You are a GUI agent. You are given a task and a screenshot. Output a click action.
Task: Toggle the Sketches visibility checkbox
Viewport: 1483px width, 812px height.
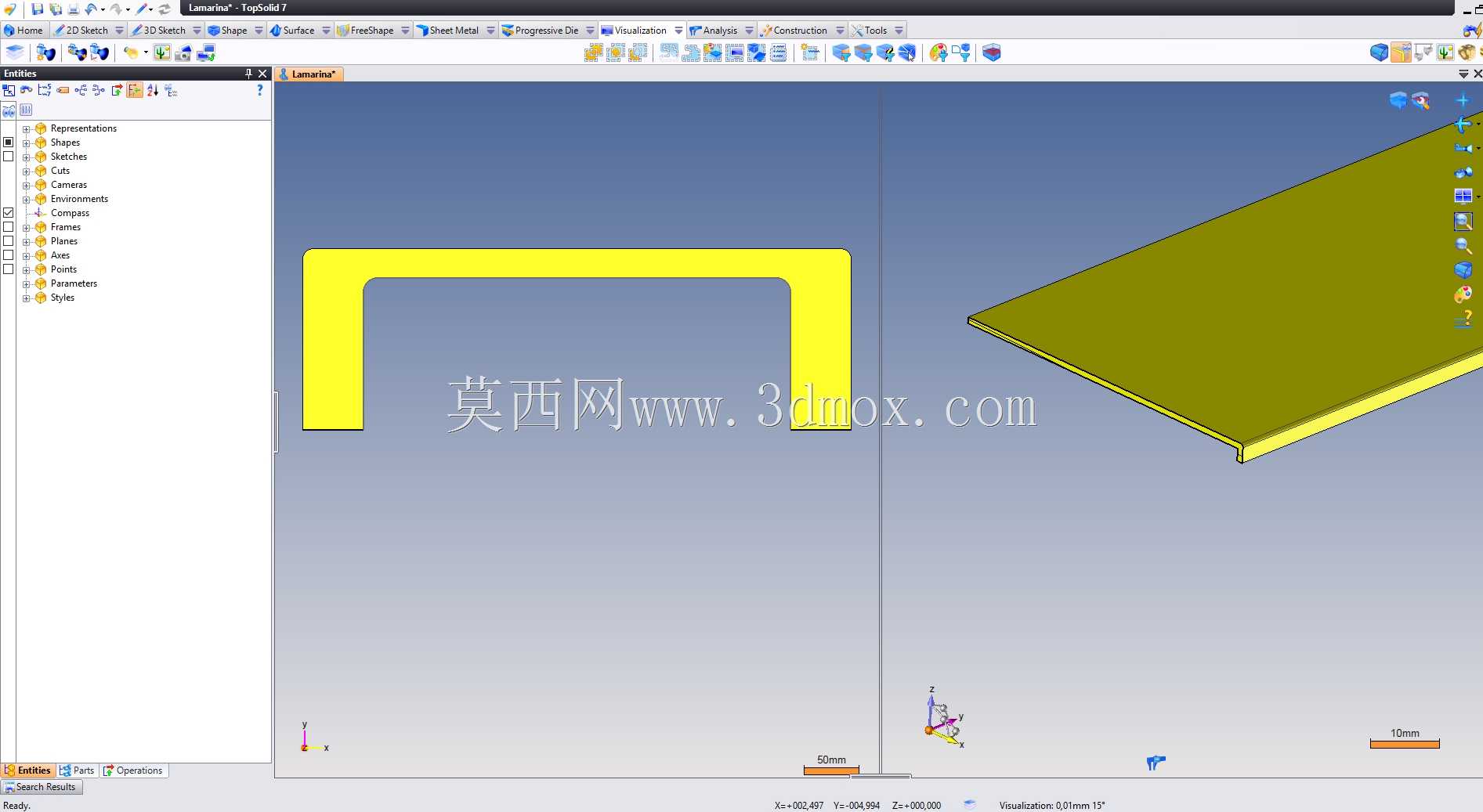[x=9, y=157]
